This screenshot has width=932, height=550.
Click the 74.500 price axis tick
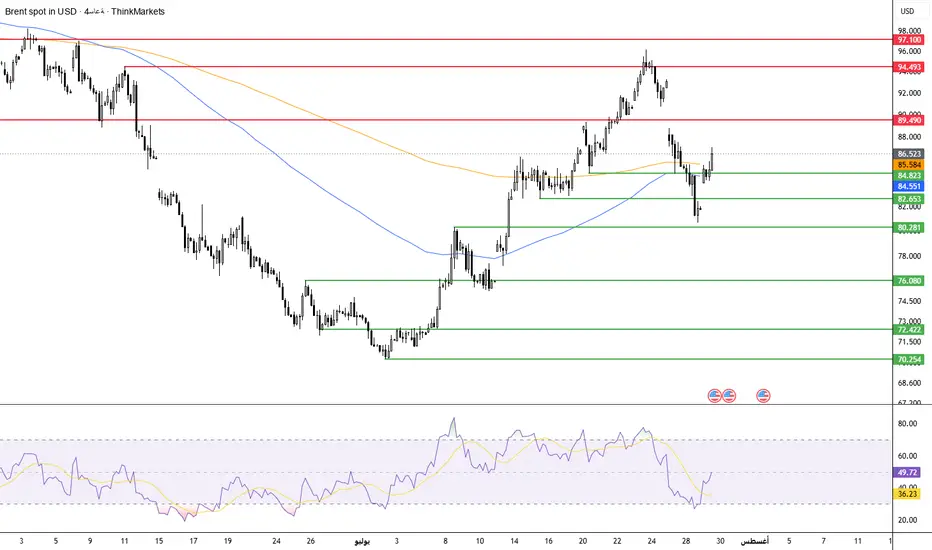click(909, 301)
